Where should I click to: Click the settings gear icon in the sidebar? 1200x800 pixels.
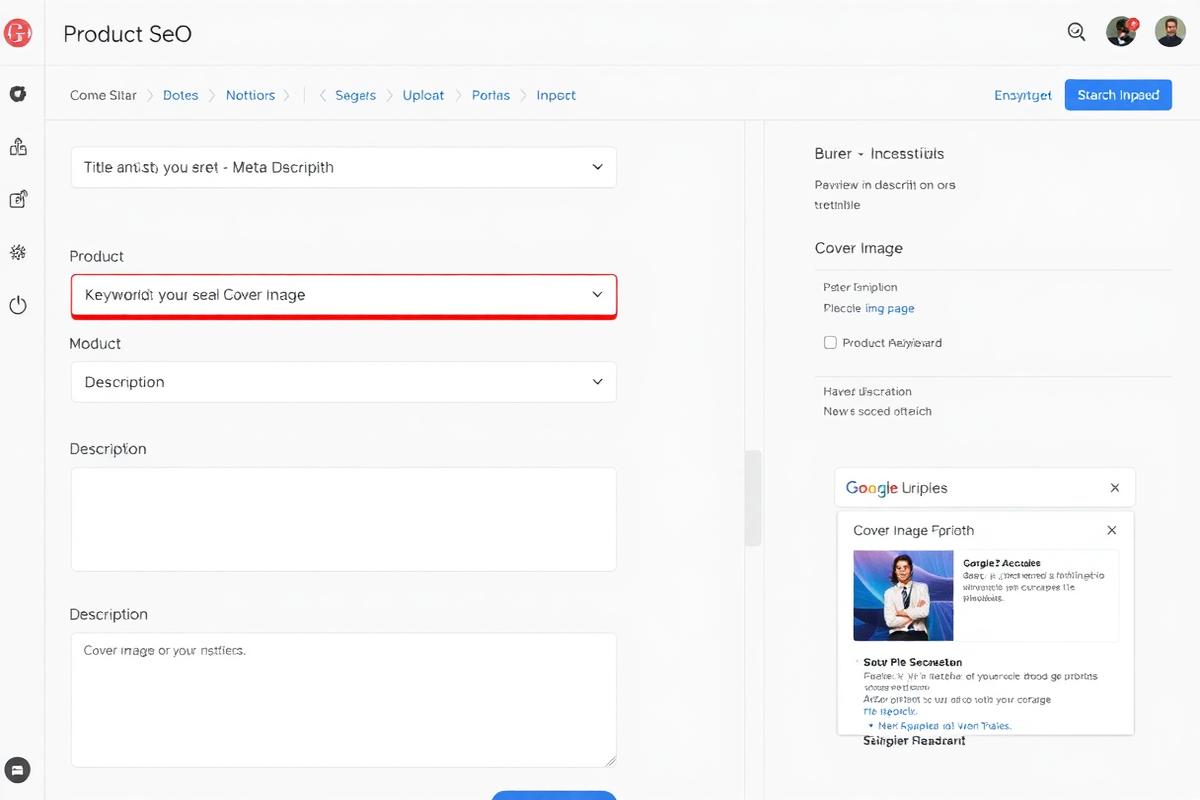click(17, 252)
